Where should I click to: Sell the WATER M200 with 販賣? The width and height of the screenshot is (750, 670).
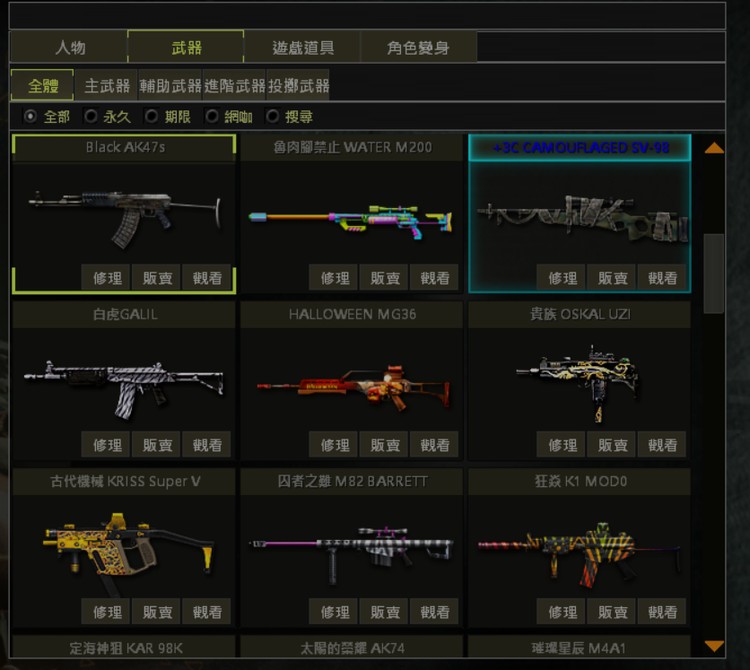click(x=384, y=277)
